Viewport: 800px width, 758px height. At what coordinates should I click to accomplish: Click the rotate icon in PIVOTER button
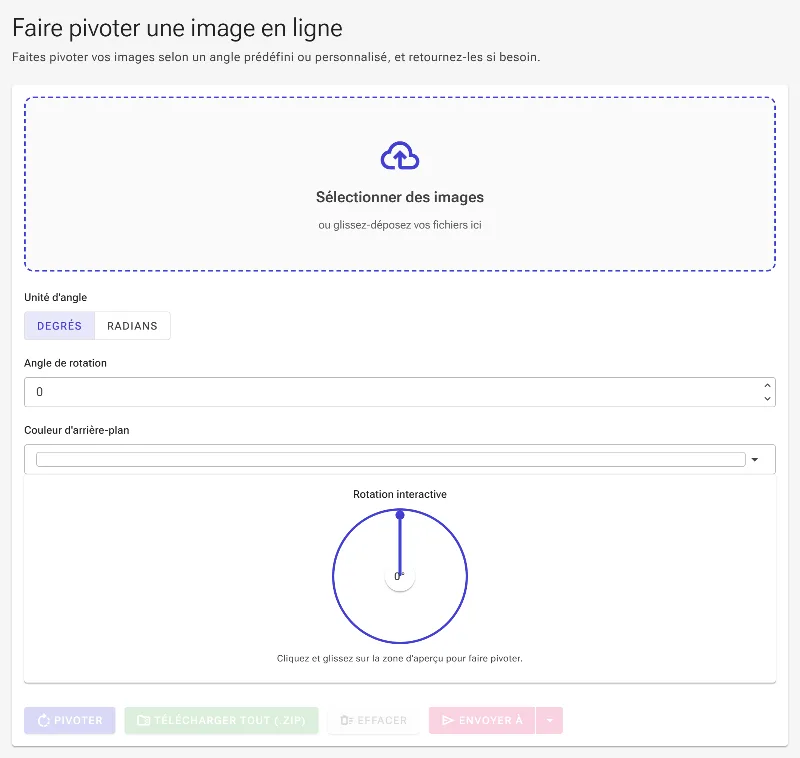[44, 720]
